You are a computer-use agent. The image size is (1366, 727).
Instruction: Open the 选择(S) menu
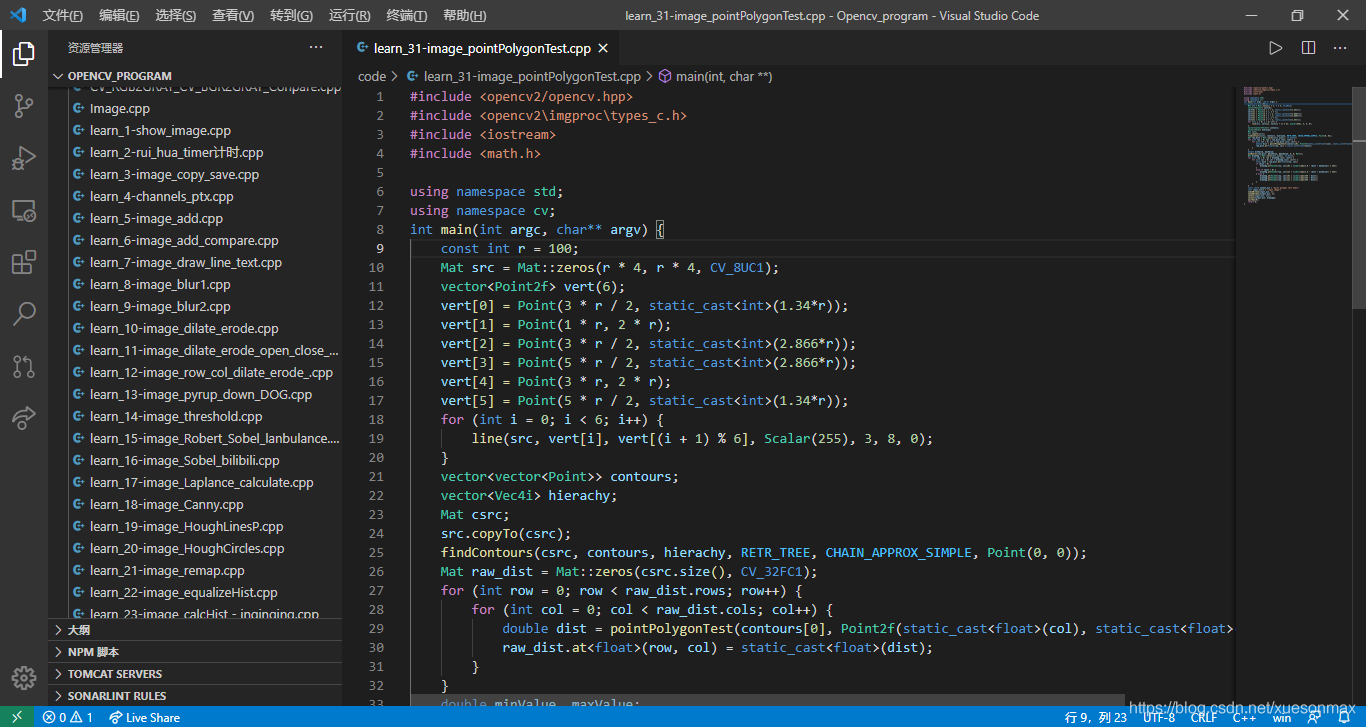coord(176,16)
